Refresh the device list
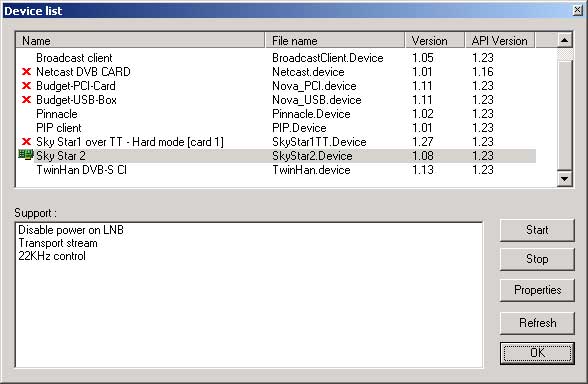588x384 pixels. click(537, 323)
